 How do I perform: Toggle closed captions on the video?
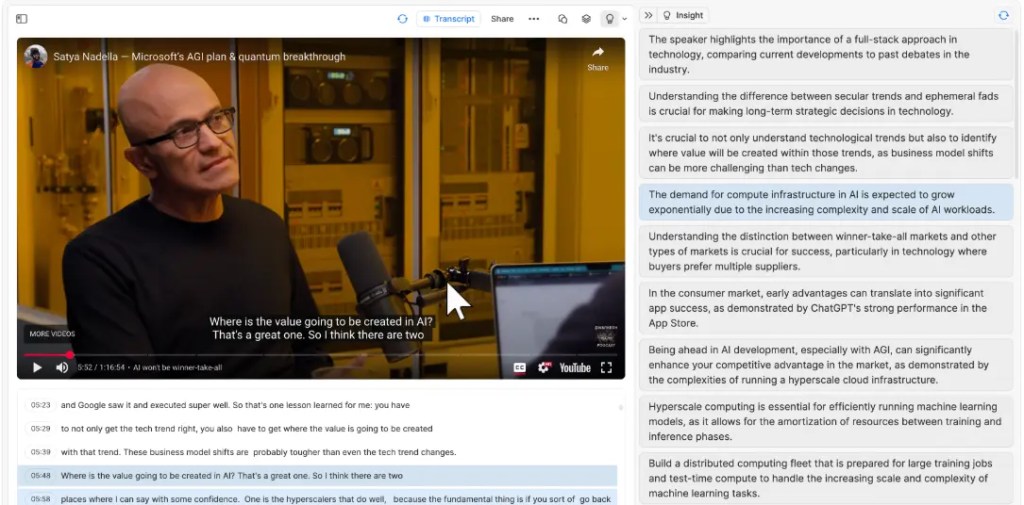[x=520, y=367]
